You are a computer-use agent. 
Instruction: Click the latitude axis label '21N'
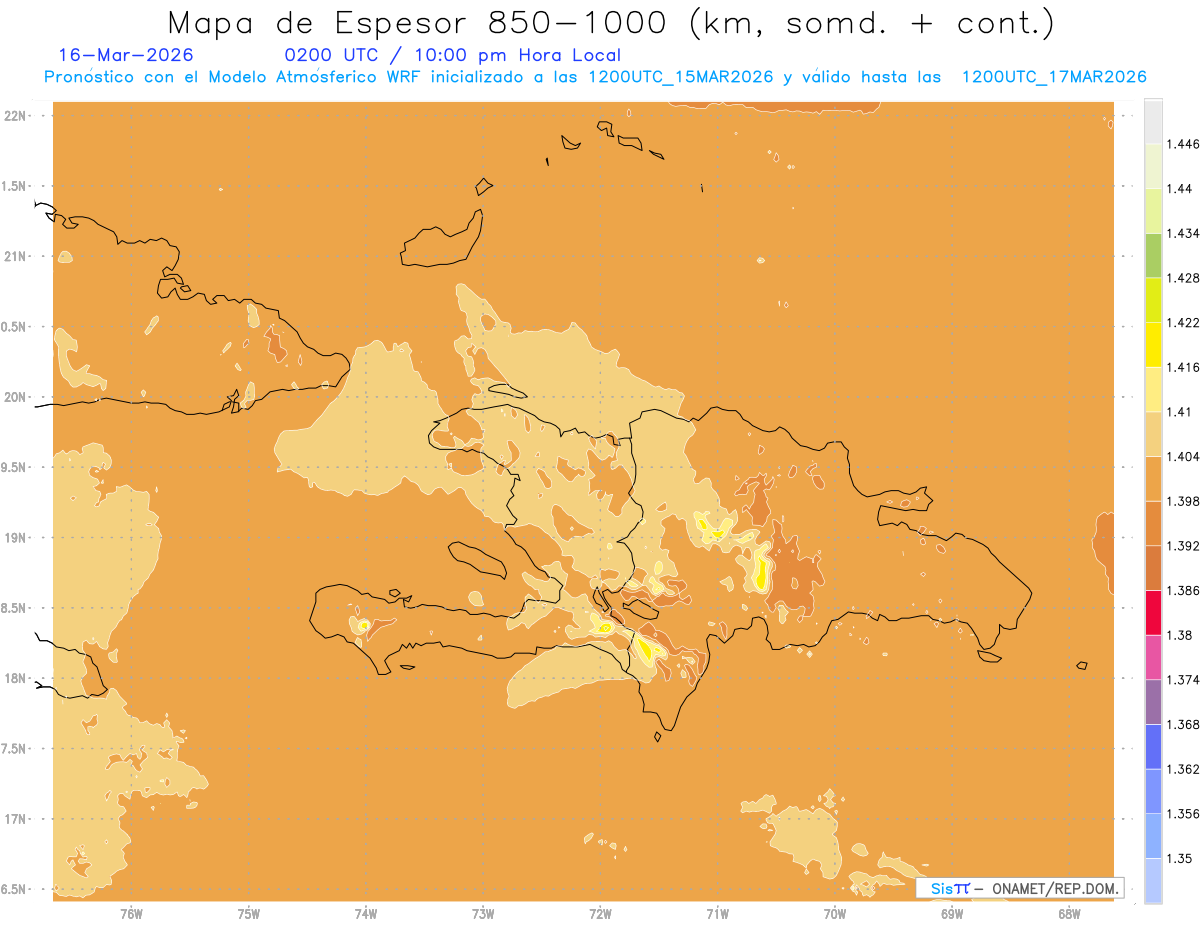tap(15, 256)
